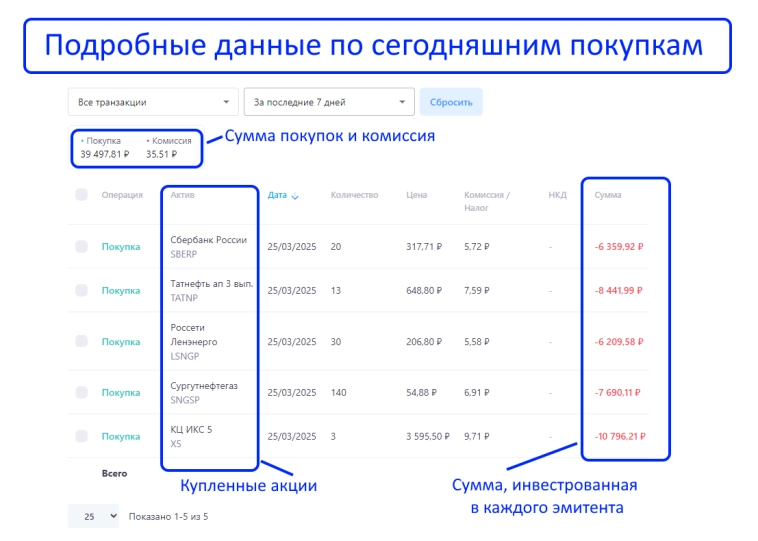Click the sum "-10 796,21 ₽"

(620, 437)
